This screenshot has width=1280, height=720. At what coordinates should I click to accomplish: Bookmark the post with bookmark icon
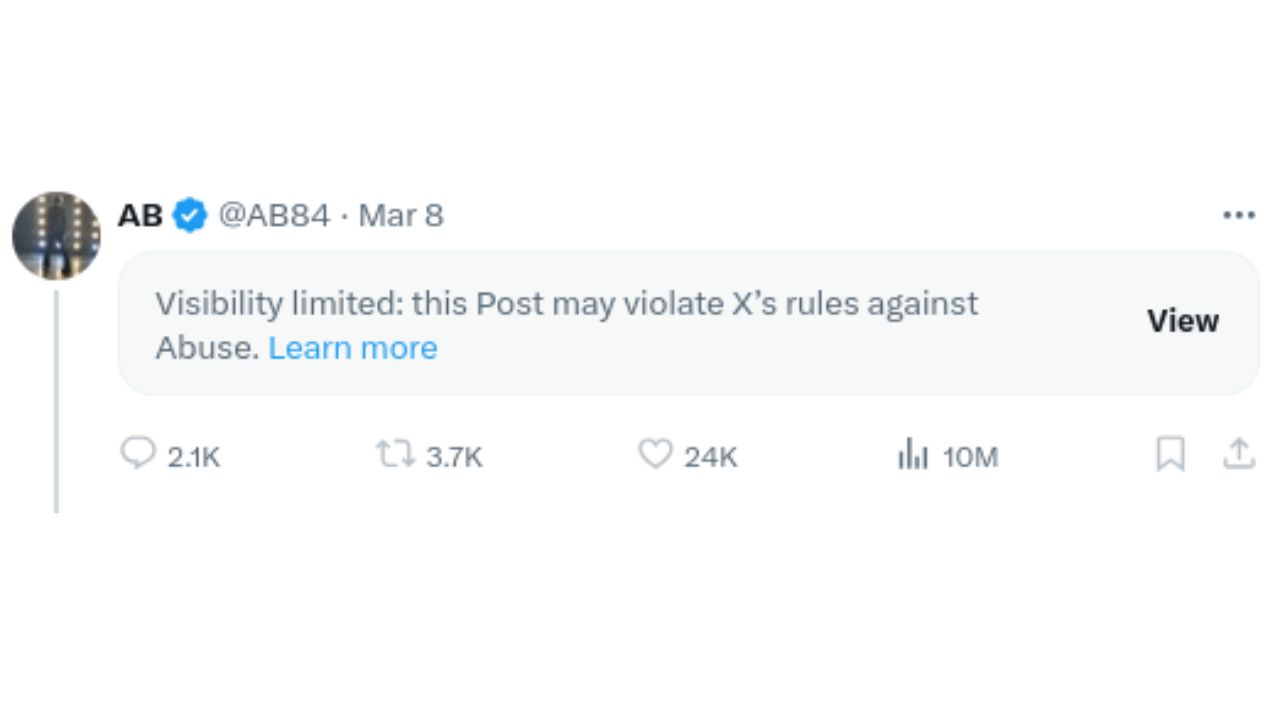1170,455
